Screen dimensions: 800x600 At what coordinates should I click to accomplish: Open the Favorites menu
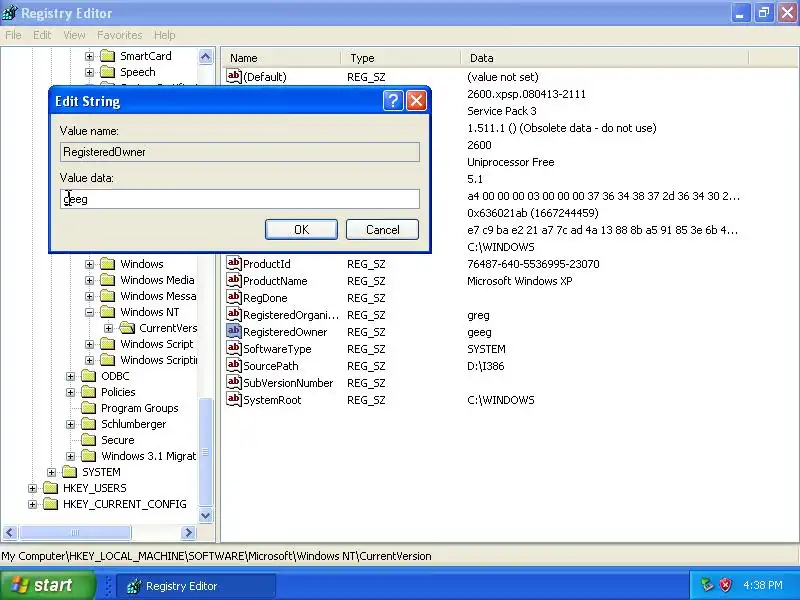pos(119,35)
